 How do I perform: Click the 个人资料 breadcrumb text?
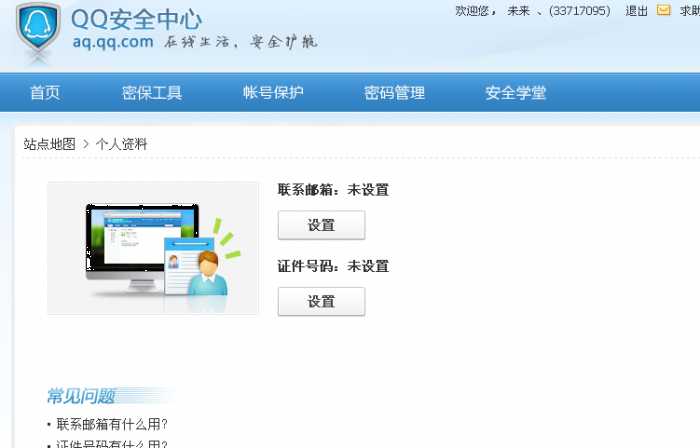pyautogui.click(x=121, y=144)
